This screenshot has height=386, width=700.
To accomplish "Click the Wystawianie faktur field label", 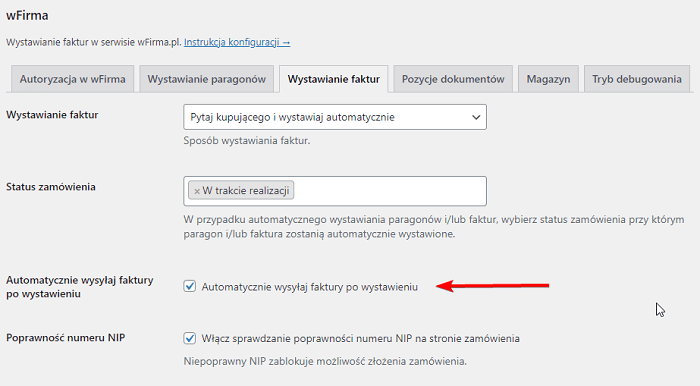I will tap(52, 115).
